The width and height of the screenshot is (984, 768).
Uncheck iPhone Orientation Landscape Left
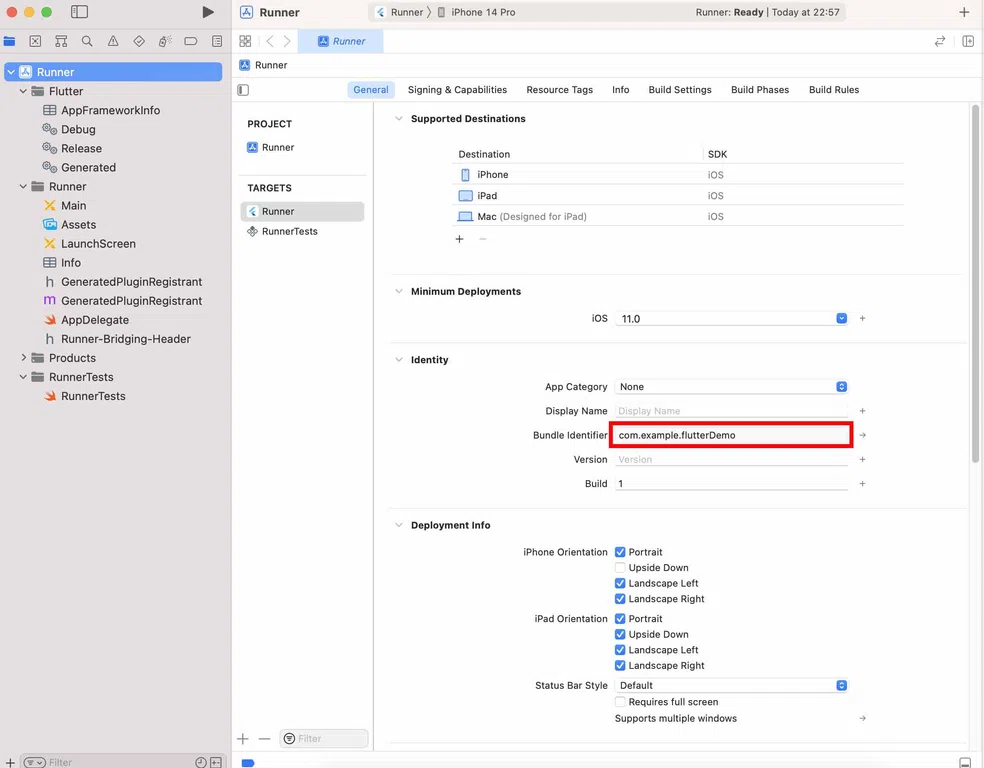pos(620,584)
